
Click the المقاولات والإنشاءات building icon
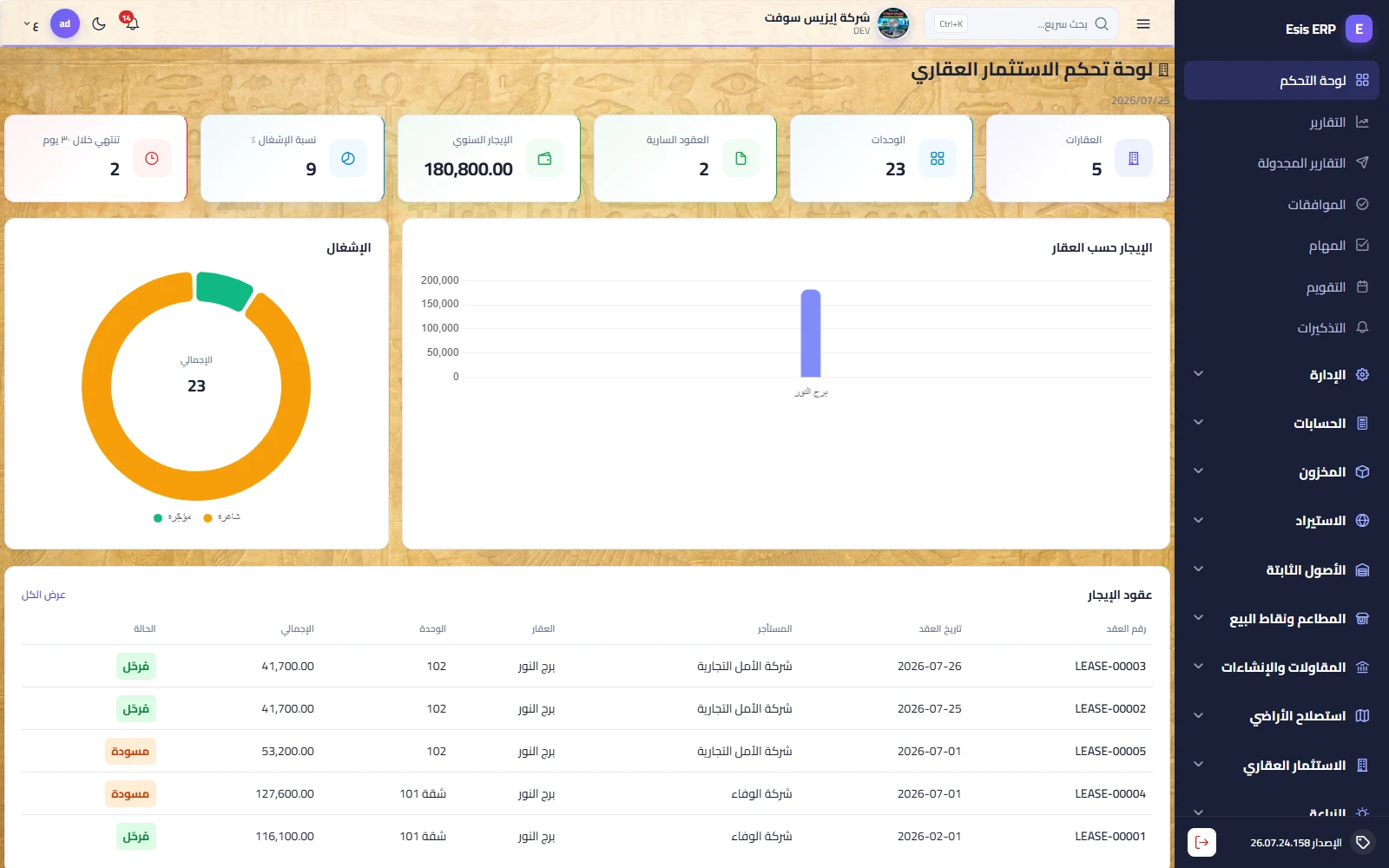click(1362, 667)
